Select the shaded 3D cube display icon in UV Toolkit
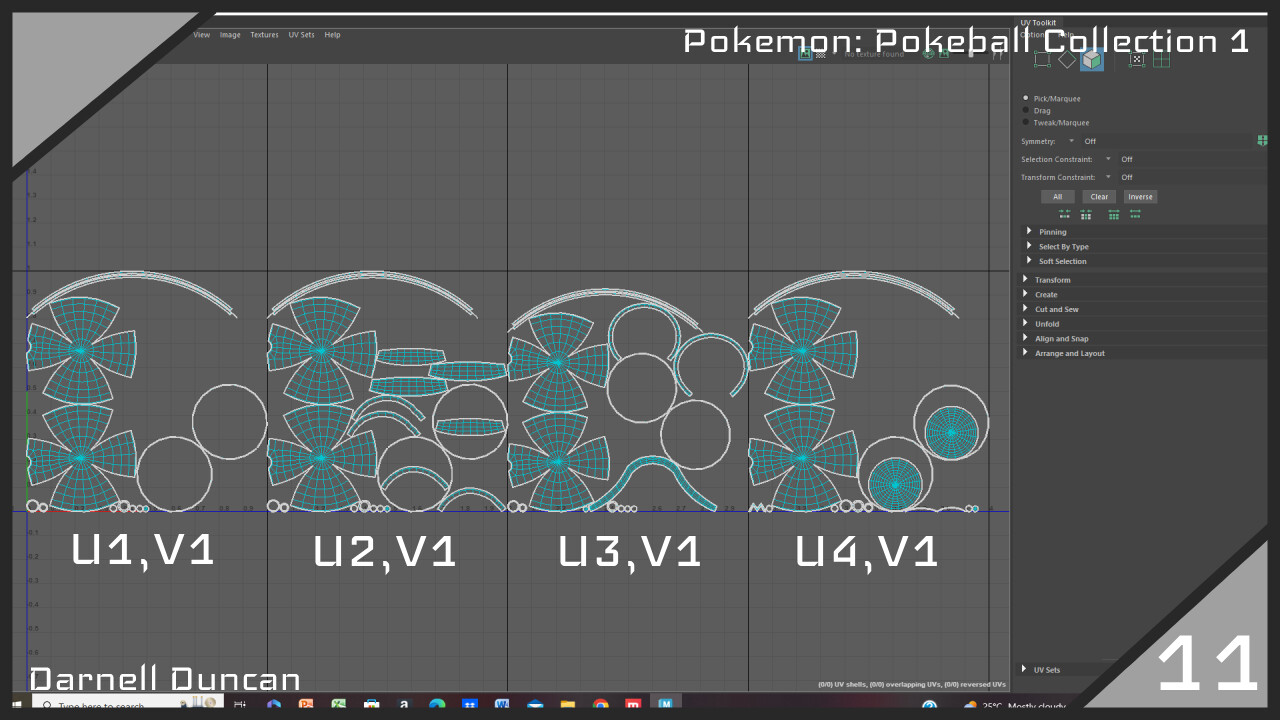Viewport: 1280px width, 720px height. point(1091,60)
